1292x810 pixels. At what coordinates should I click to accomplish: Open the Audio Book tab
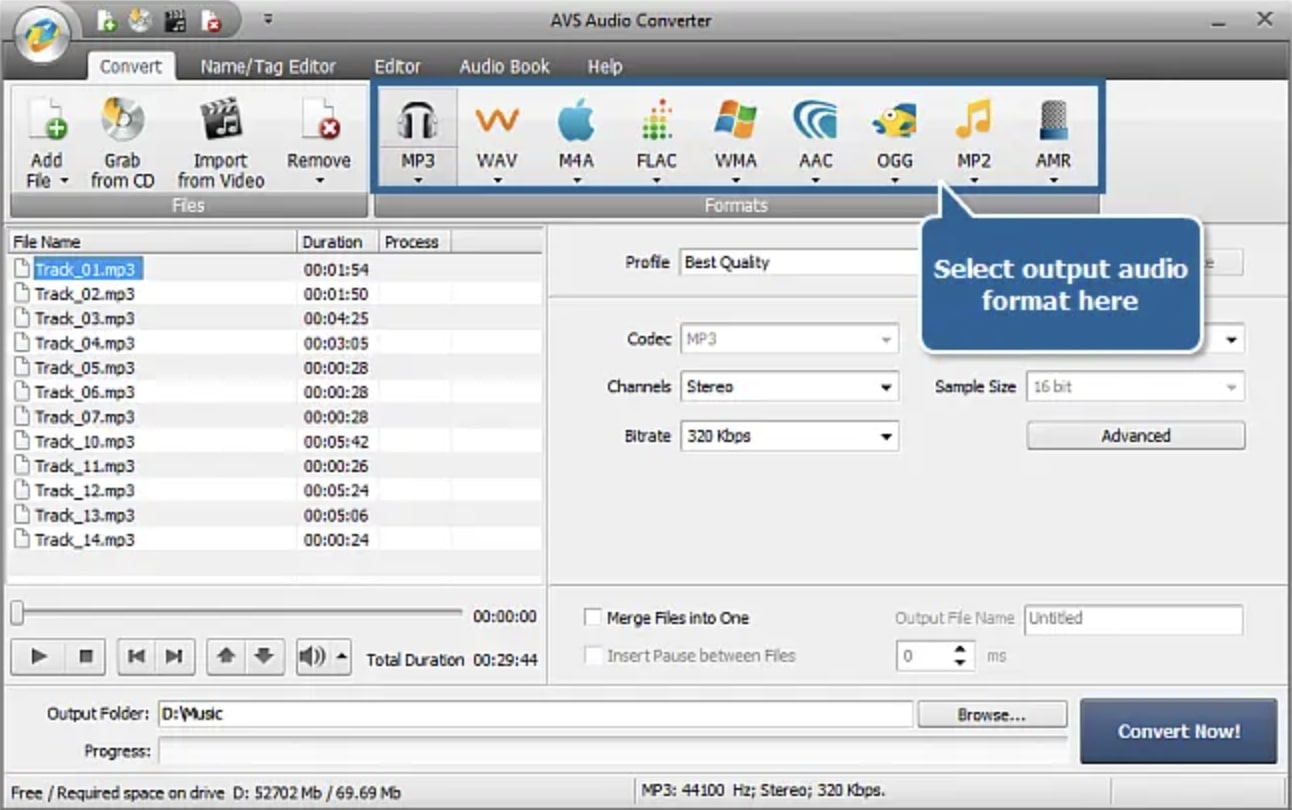coord(504,67)
